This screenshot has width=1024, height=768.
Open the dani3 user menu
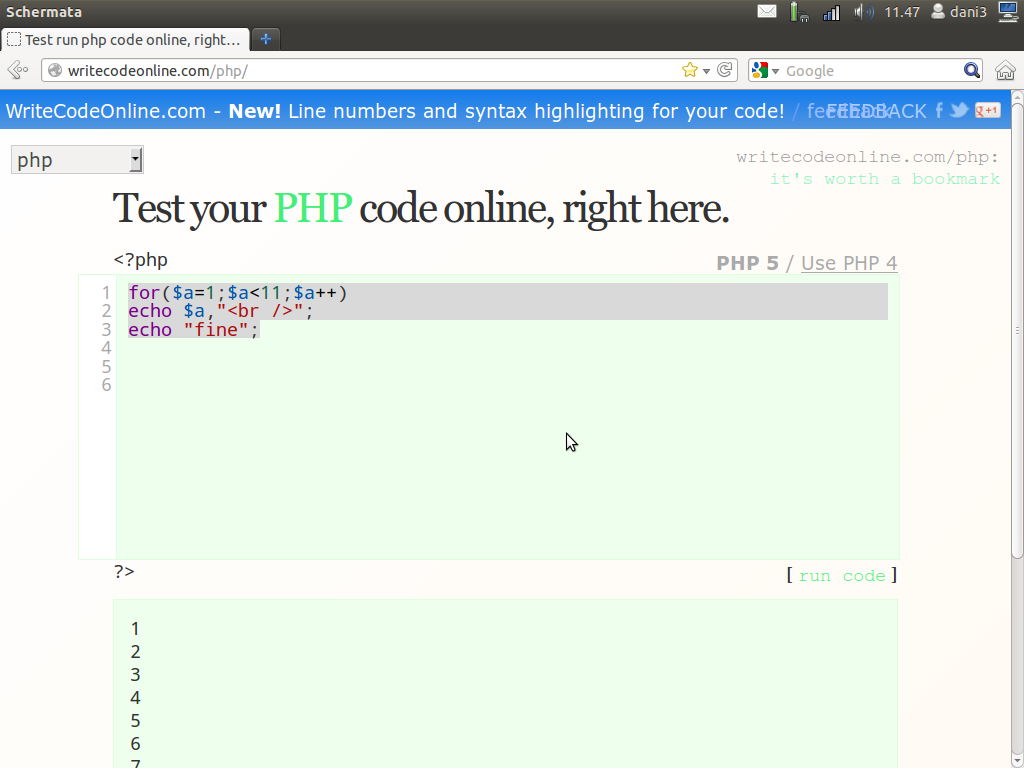tap(963, 11)
